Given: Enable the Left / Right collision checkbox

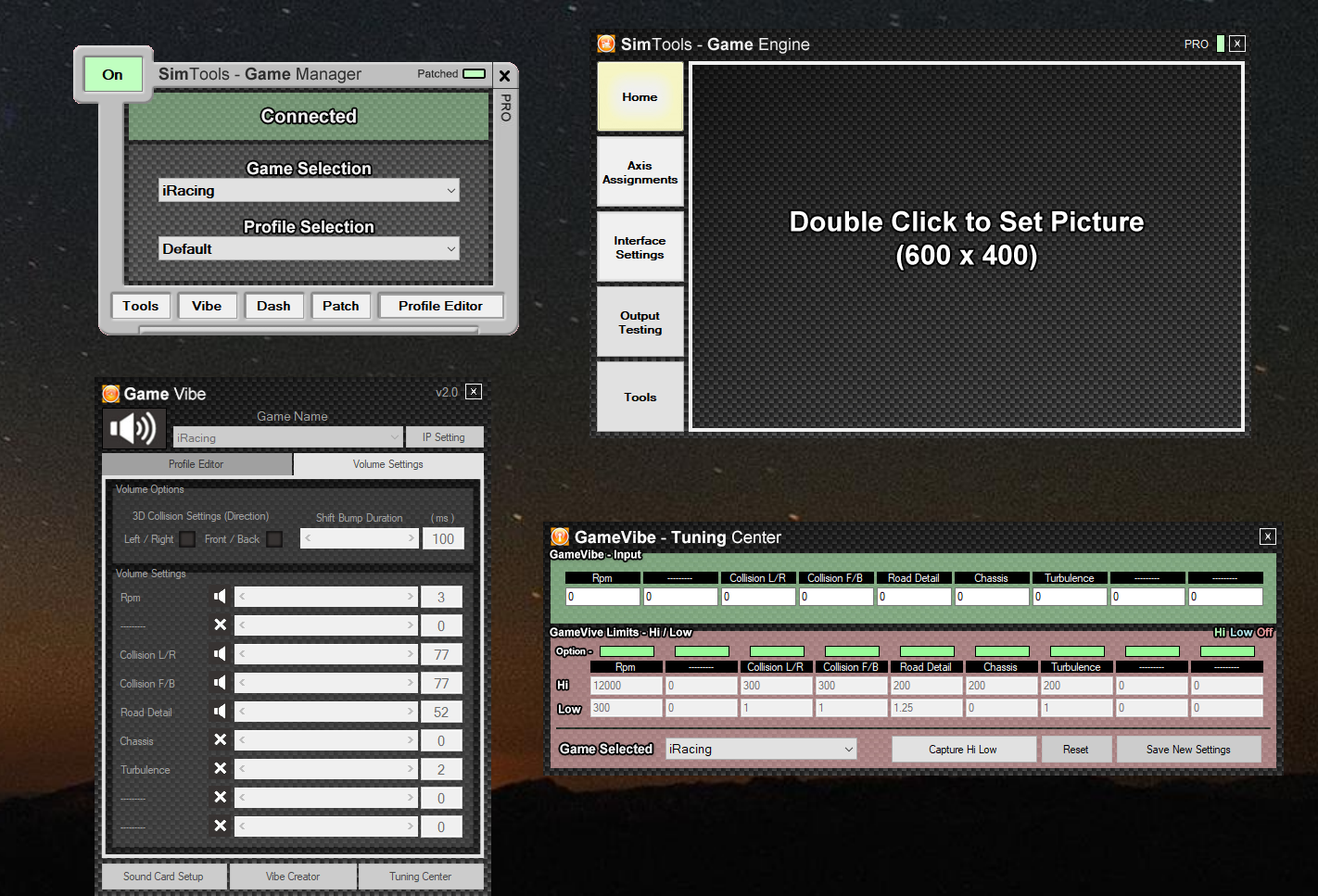Looking at the screenshot, I should (187, 539).
